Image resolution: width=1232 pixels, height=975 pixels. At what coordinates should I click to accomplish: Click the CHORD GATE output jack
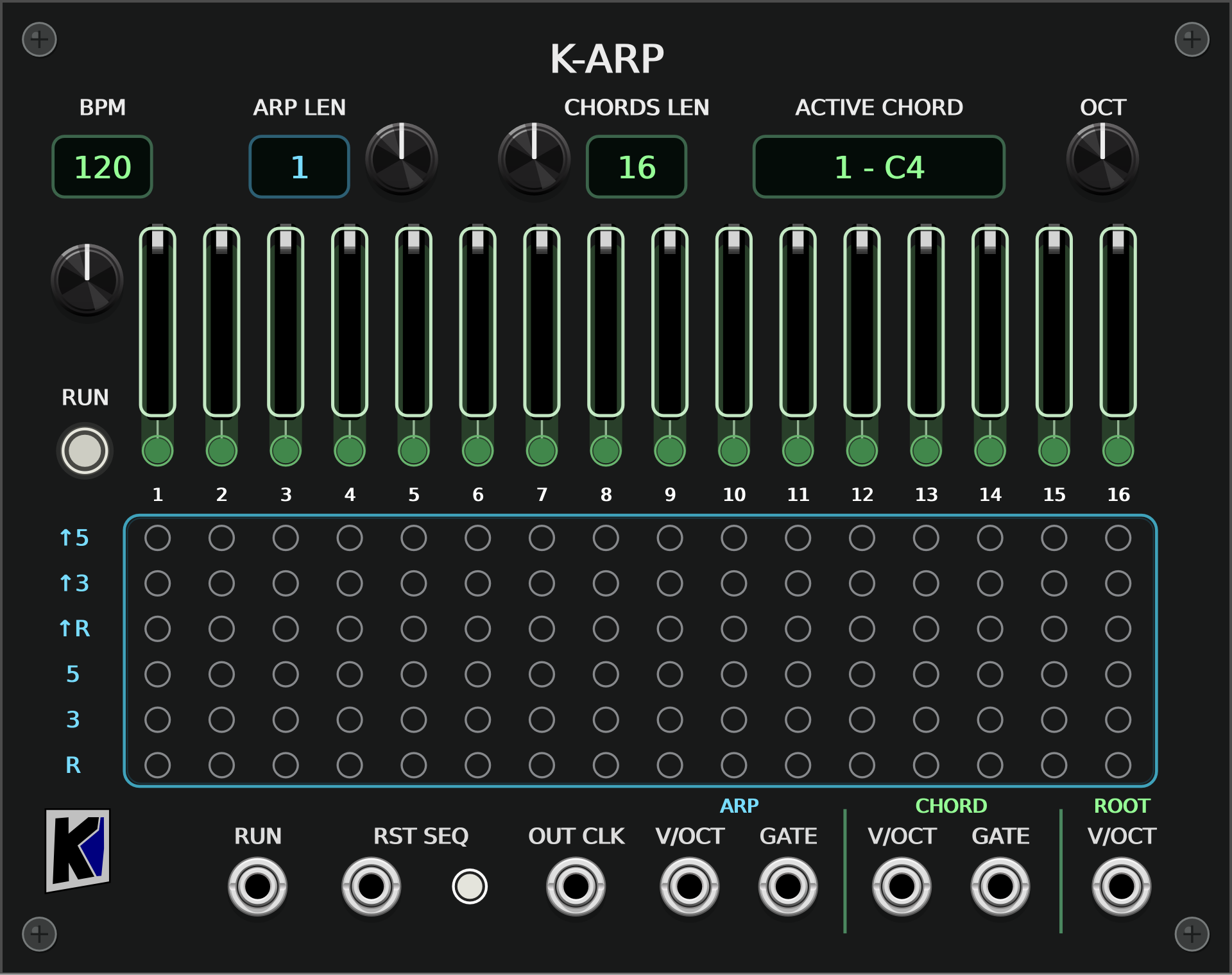tap(1000, 886)
